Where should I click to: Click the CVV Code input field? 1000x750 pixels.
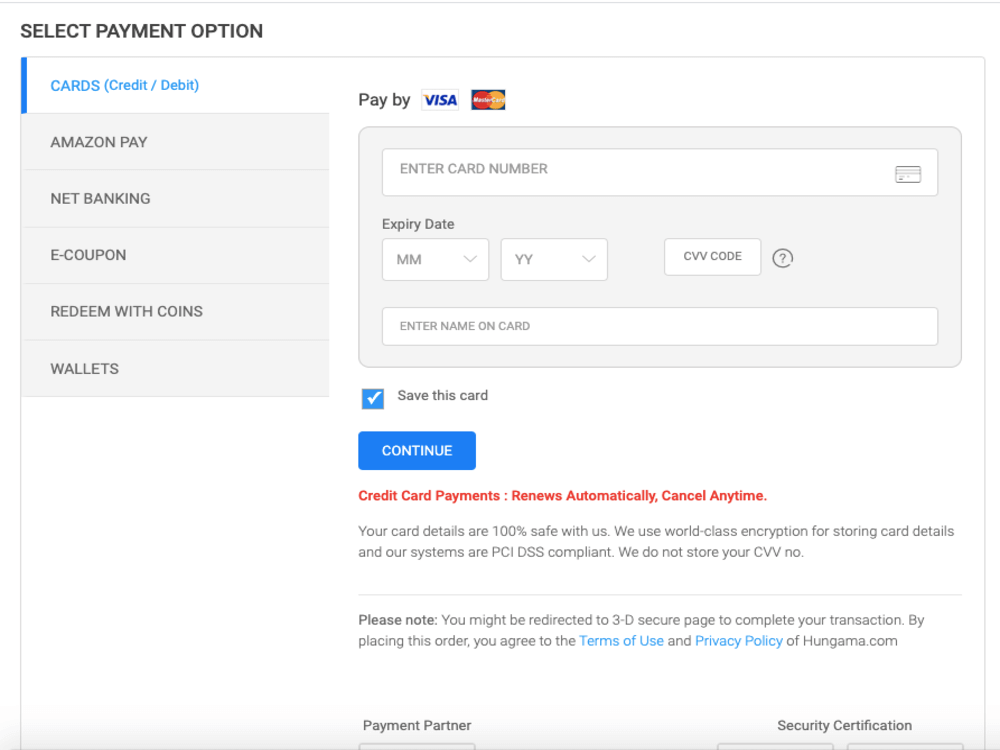(712, 257)
